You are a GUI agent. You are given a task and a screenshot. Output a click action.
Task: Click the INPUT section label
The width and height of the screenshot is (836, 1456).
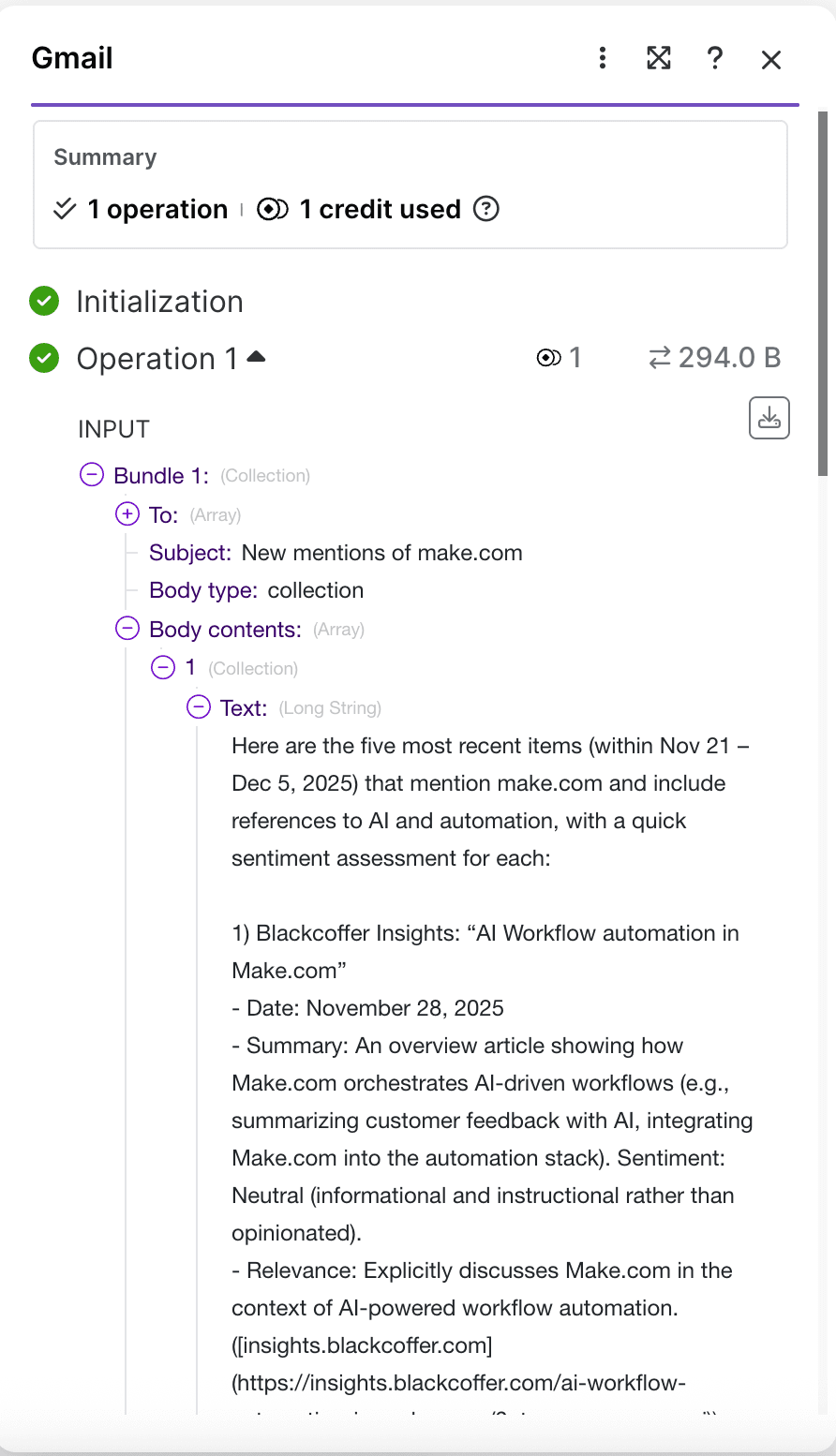113,429
